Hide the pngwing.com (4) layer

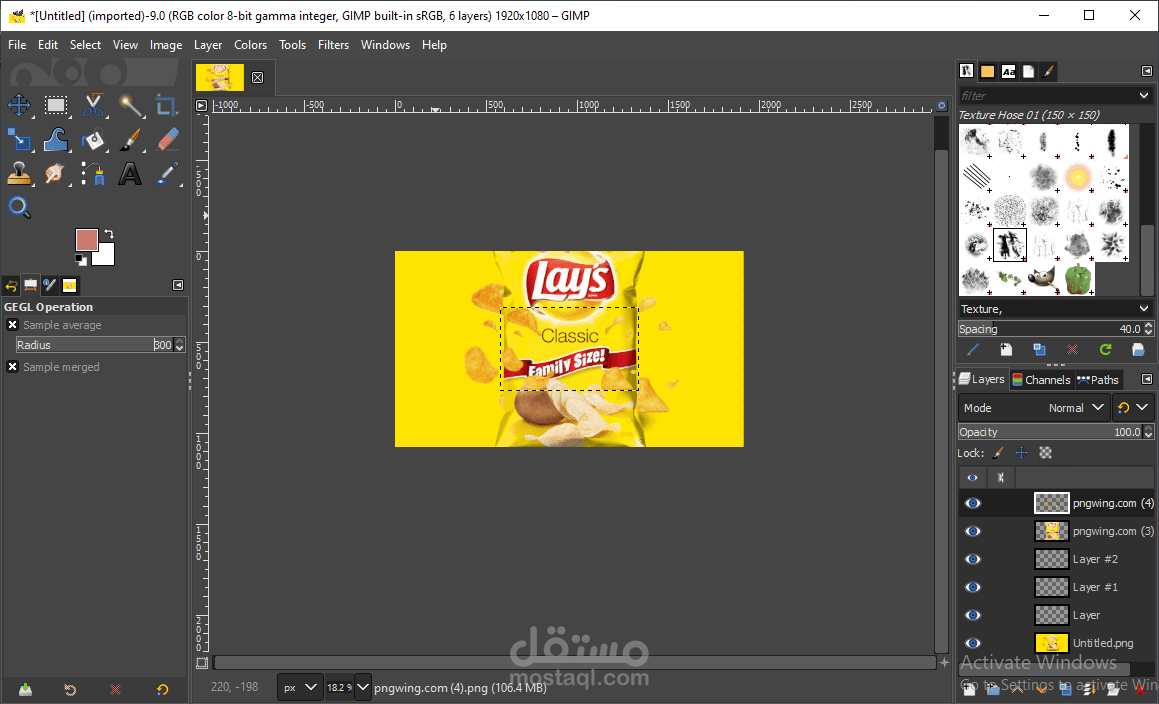point(973,503)
